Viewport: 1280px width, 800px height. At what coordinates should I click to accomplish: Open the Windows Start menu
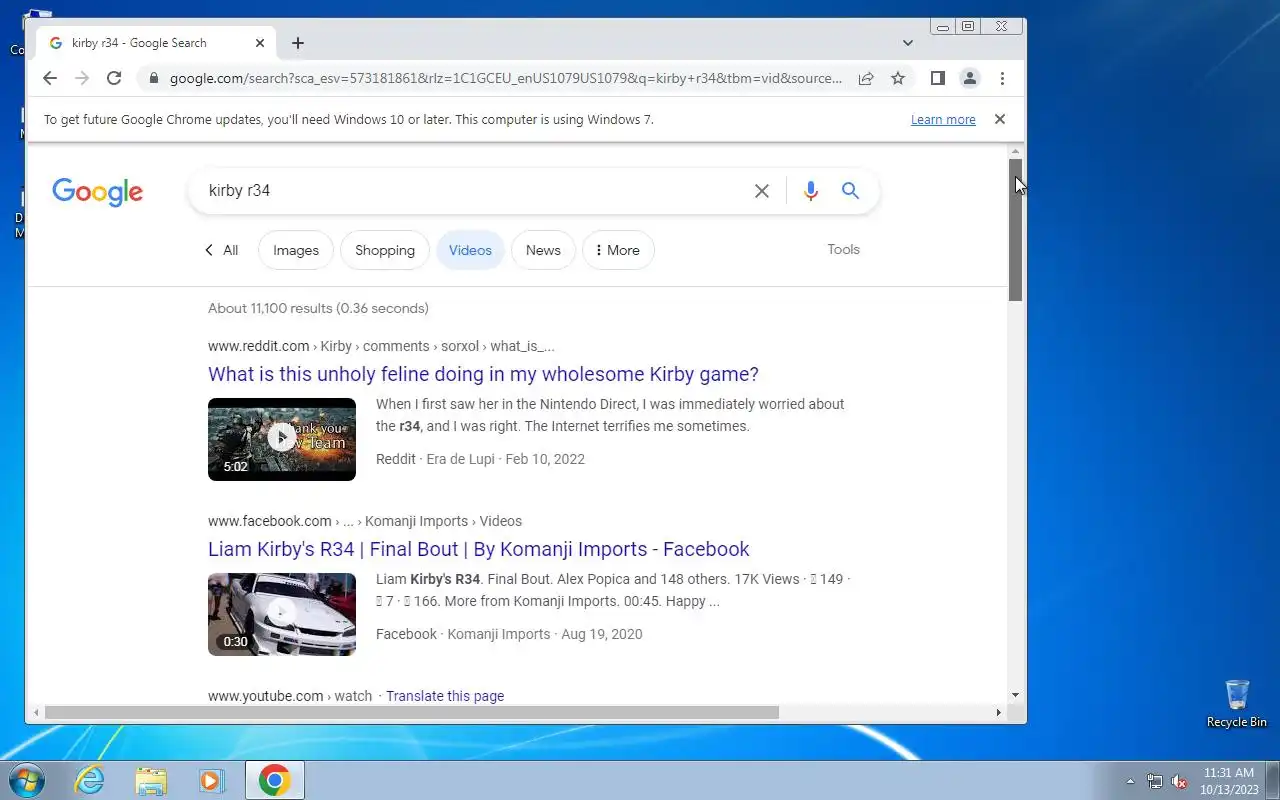pos(27,780)
